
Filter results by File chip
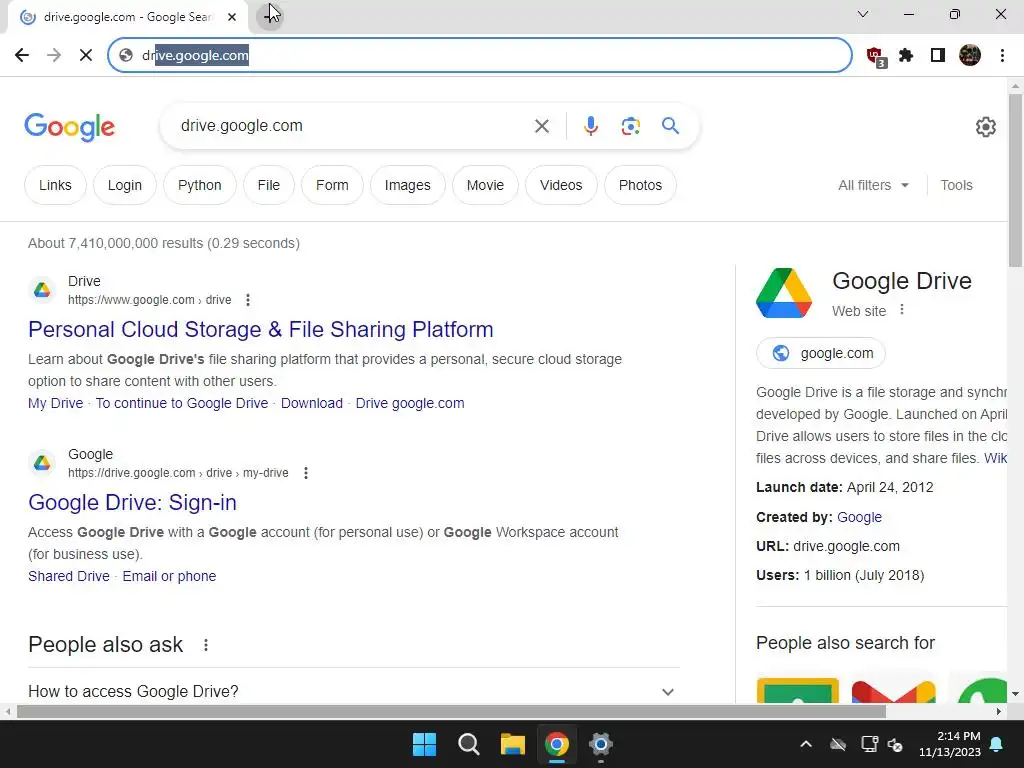click(268, 185)
